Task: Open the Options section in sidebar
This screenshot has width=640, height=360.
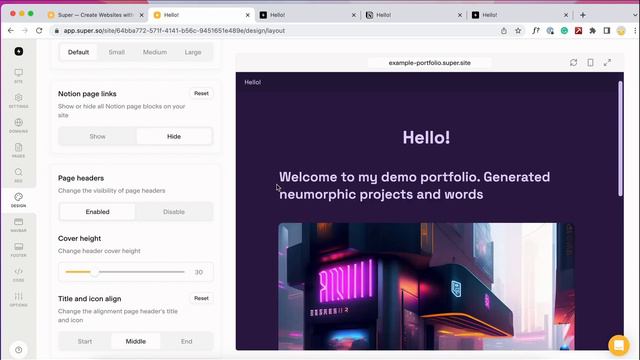Action: 18,300
